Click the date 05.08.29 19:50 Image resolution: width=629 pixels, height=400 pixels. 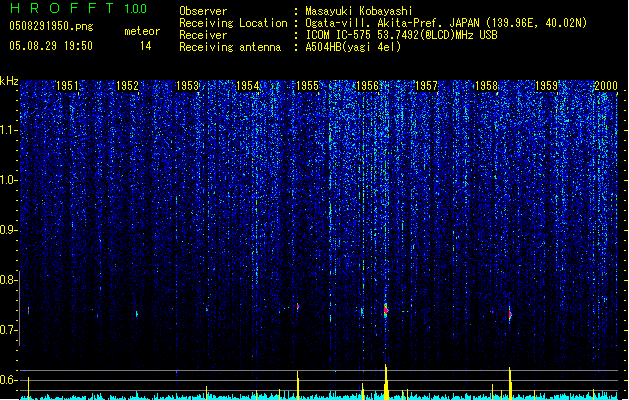click(x=51, y=46)
